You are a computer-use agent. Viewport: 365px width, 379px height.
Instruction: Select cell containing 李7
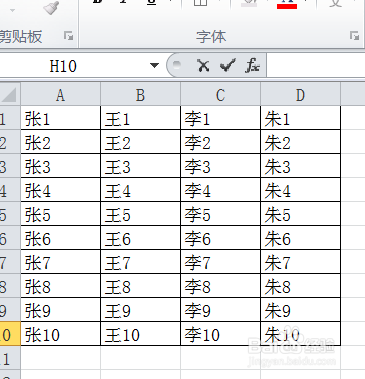coord(220,262)
